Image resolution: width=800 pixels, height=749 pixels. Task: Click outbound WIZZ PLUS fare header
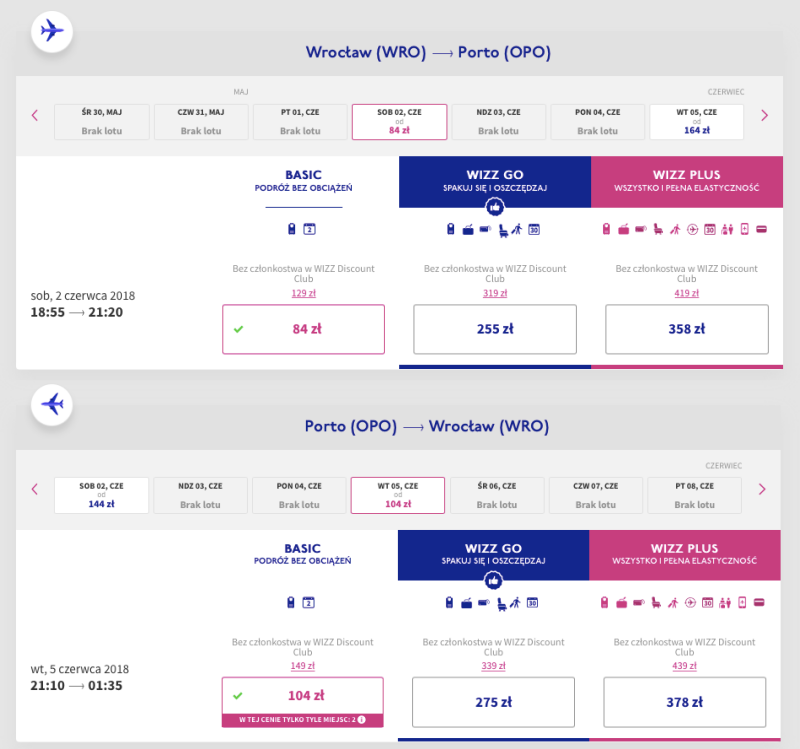687,181
